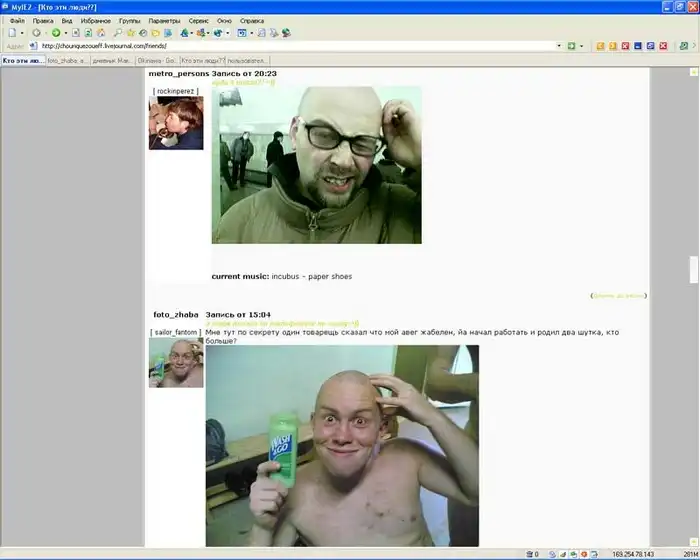Click the Home page icon in the toolbar
This screenshot has height=560, width=700.
[100, 33]
